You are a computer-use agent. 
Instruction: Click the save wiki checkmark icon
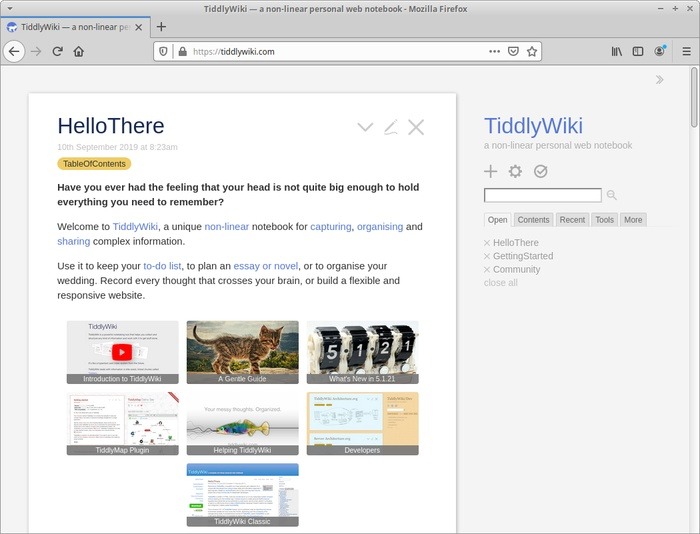[x=541, y=171]
